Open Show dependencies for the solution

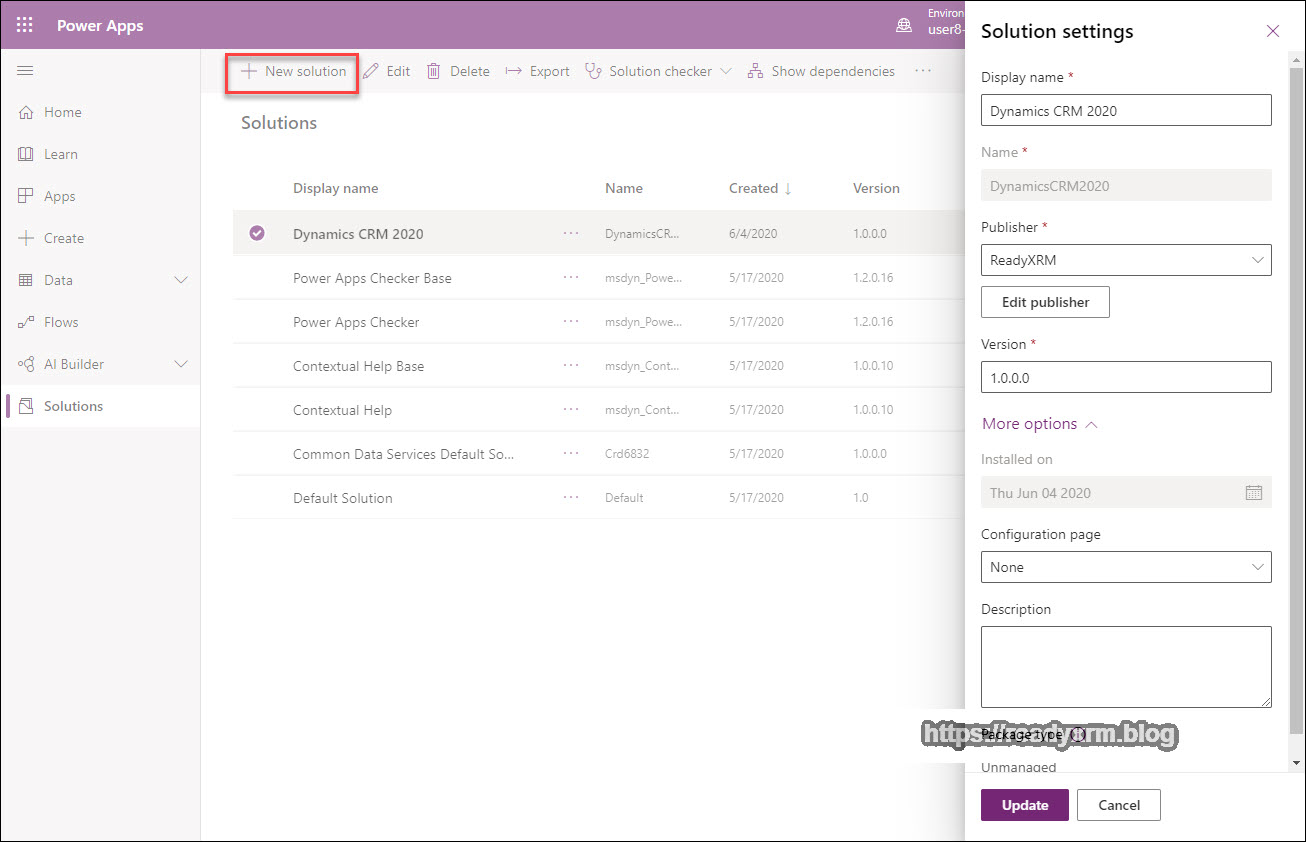click(x=820, y=70)
